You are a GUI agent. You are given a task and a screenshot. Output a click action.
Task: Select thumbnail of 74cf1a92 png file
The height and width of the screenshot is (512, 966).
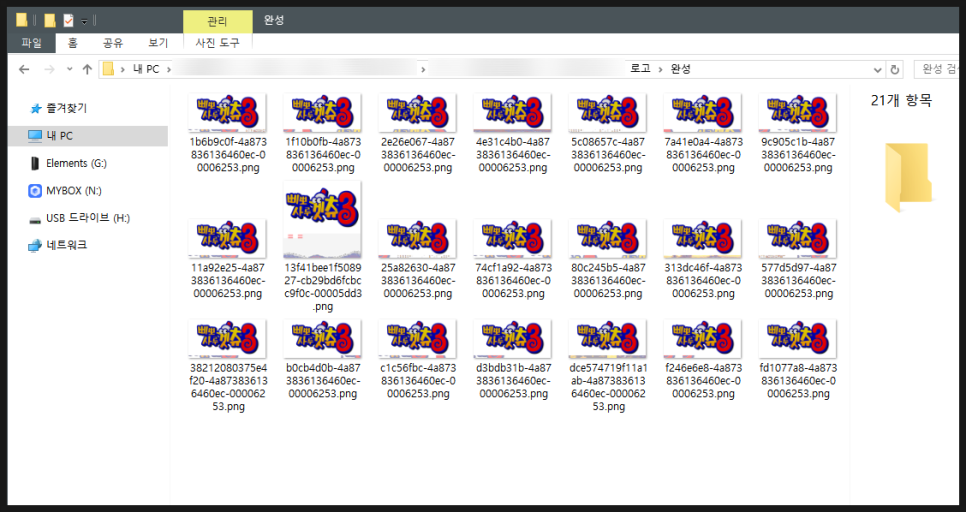pos(513,238)
